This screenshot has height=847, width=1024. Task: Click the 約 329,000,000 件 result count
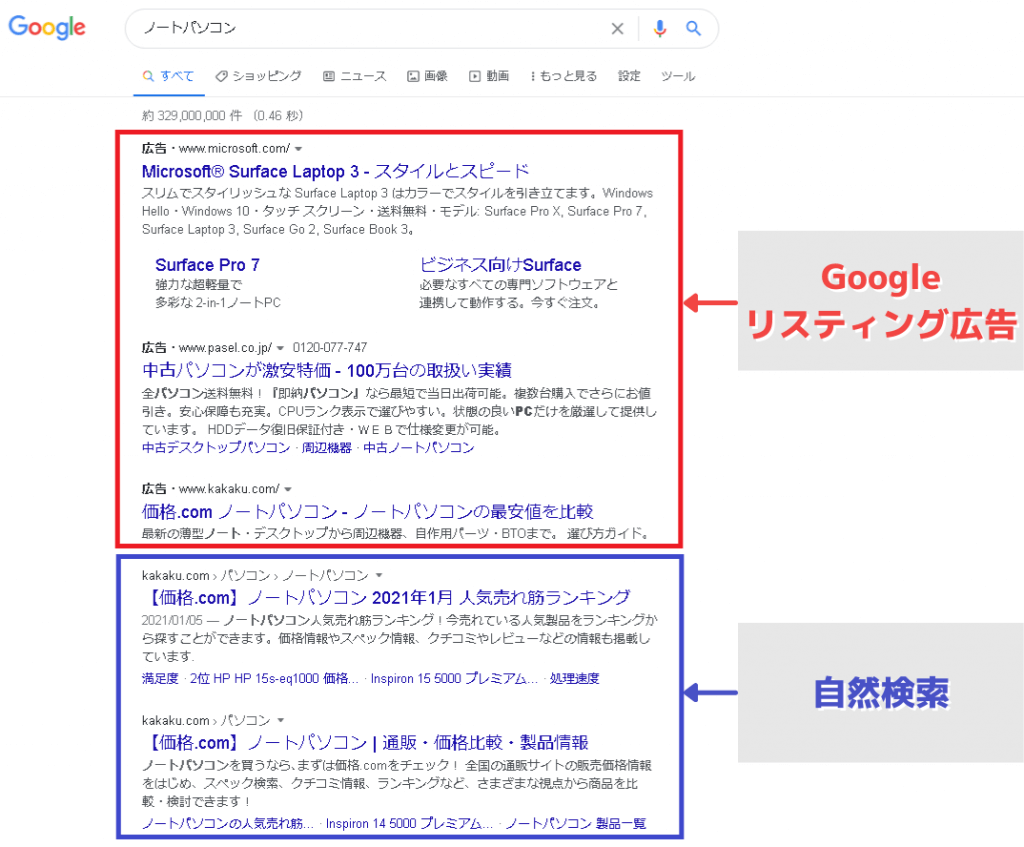(192, 116)
